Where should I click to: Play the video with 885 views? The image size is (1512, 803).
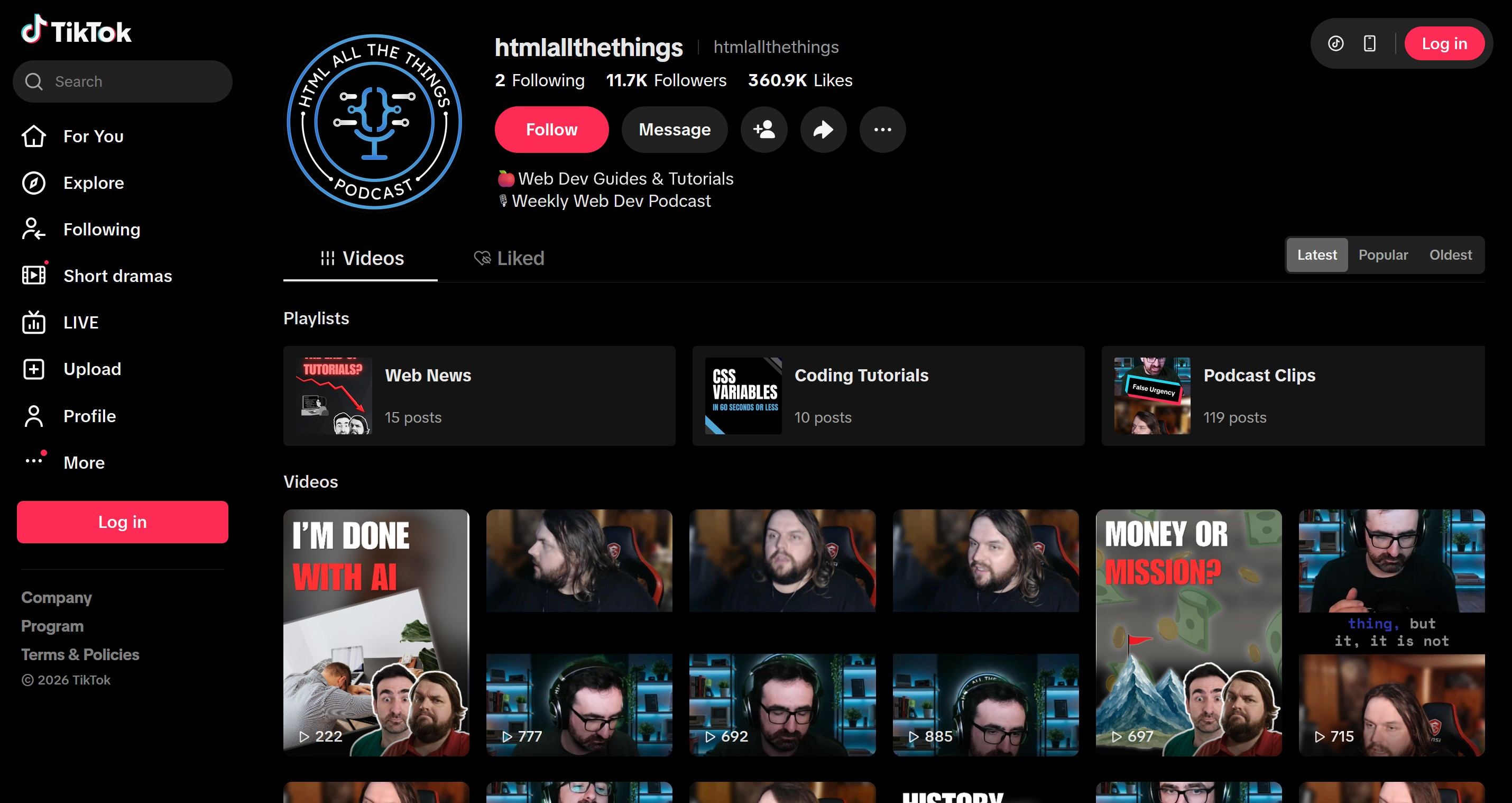coord(985,633)
